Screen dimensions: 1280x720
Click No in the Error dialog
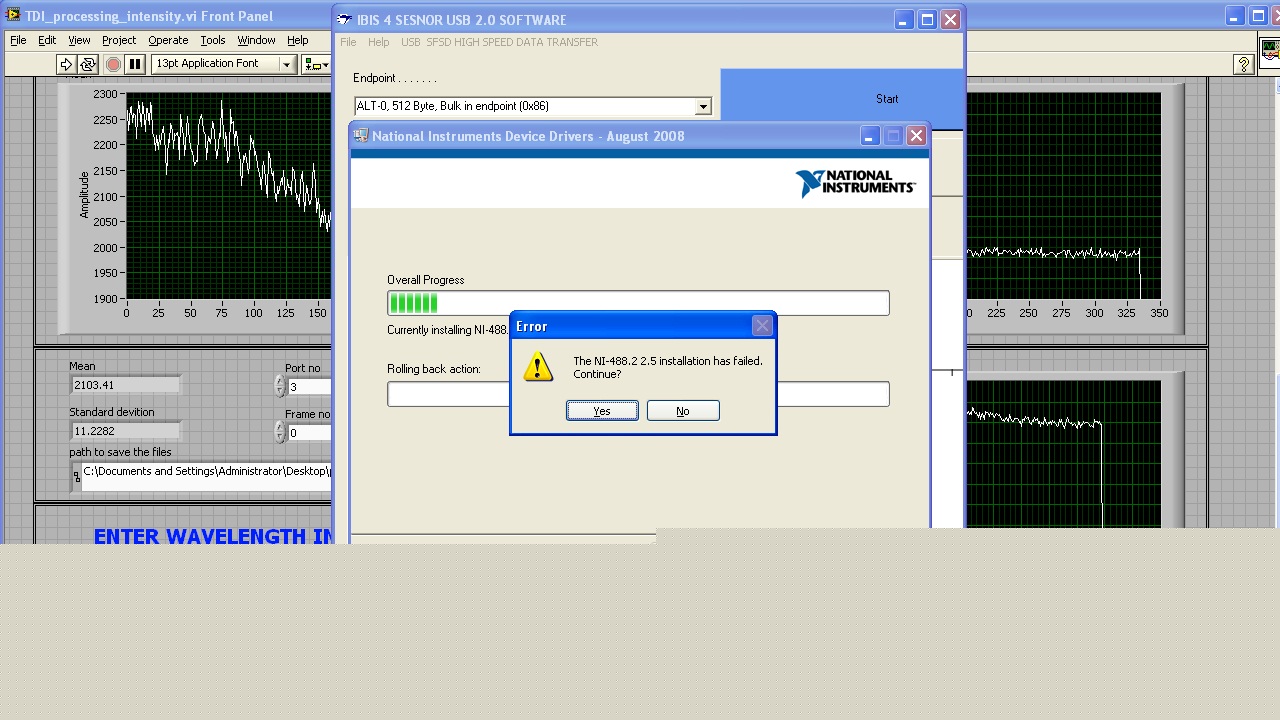683,411
